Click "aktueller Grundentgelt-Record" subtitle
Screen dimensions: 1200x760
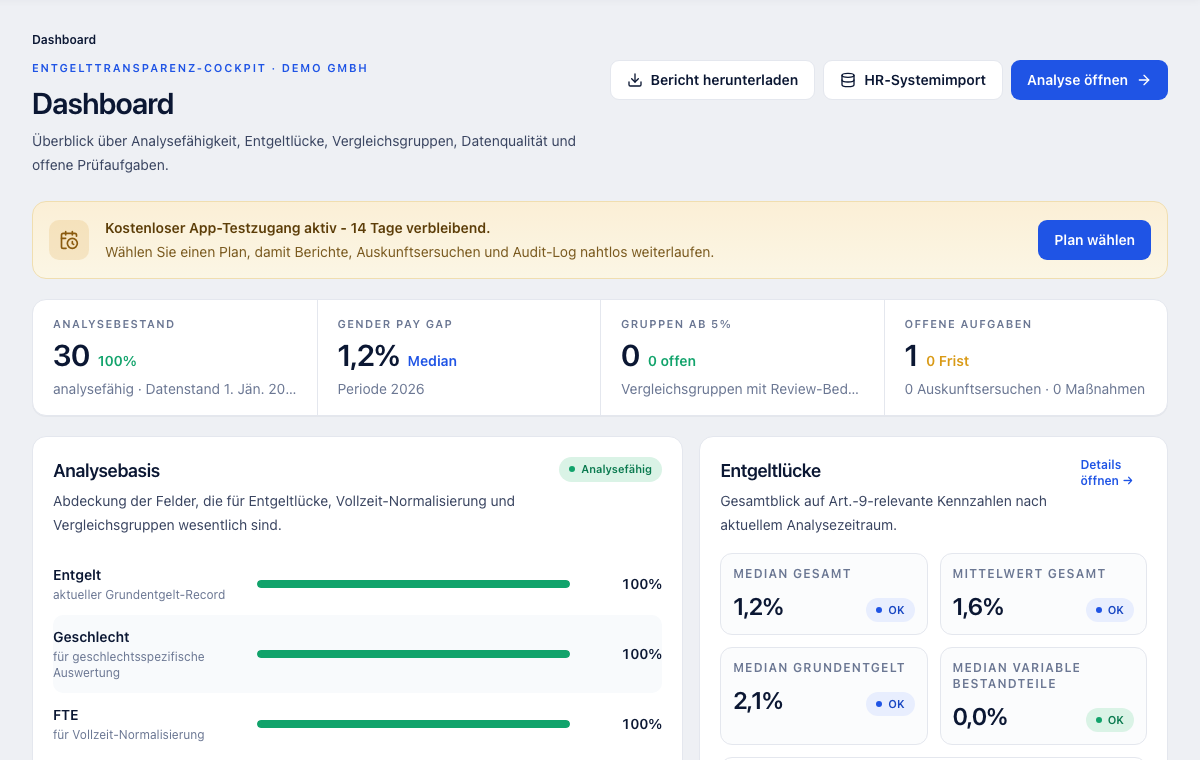click(x=139, y=595)
